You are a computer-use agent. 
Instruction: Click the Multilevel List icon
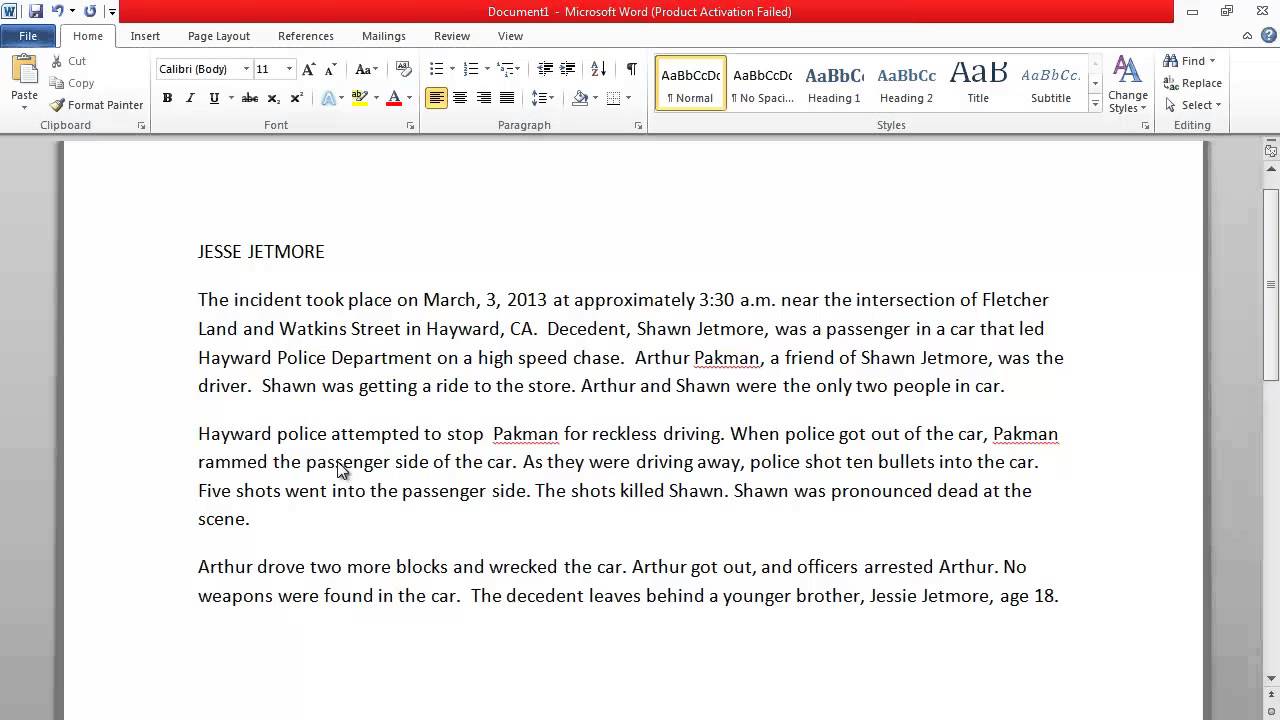click(506, 69)
